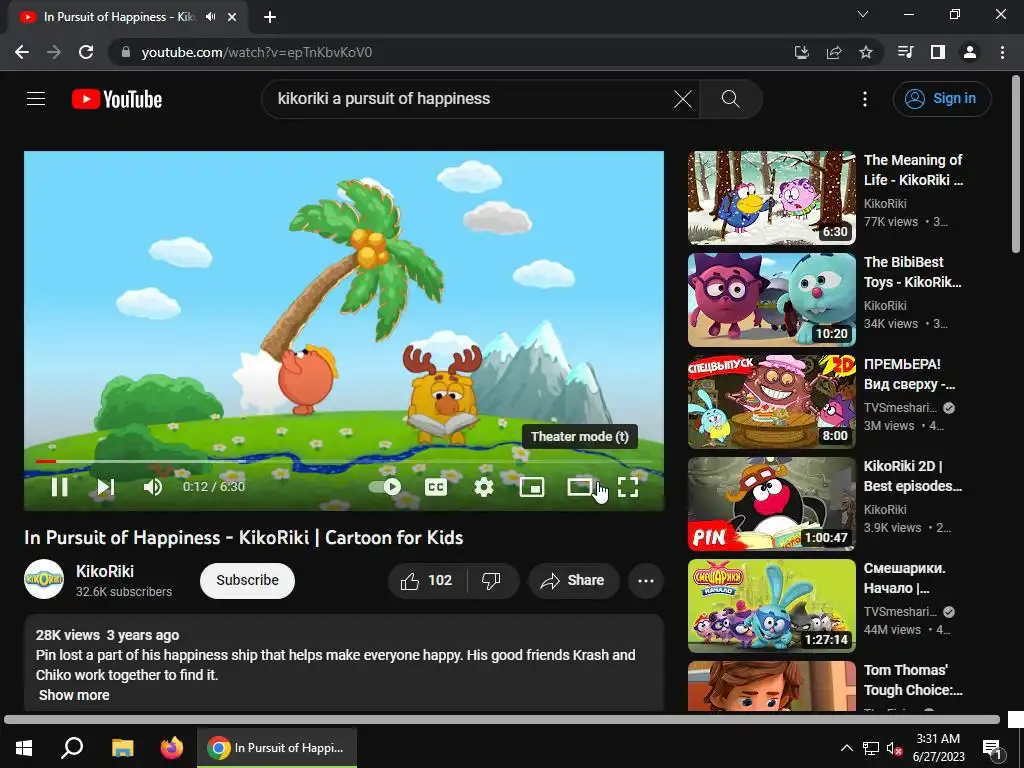Open the Windows Start menu

tap(24, 748)
